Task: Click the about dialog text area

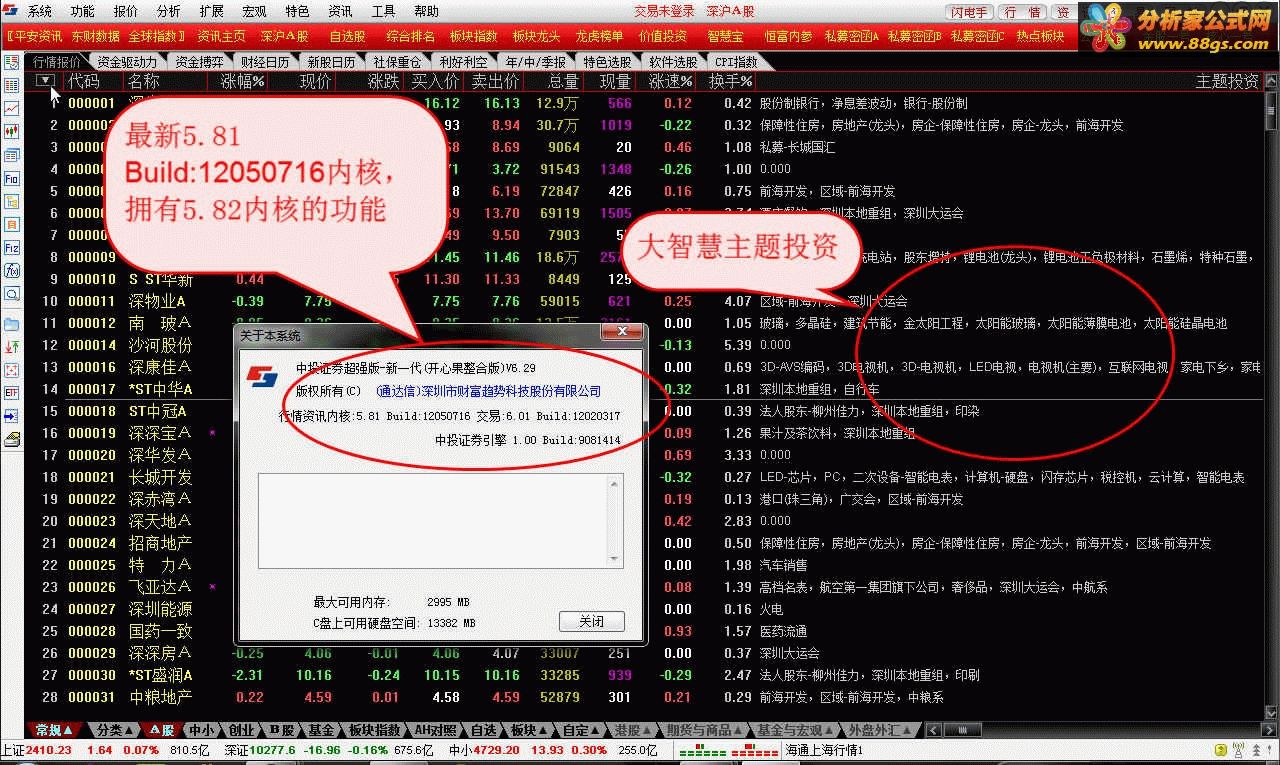Action: click(441, 523)
